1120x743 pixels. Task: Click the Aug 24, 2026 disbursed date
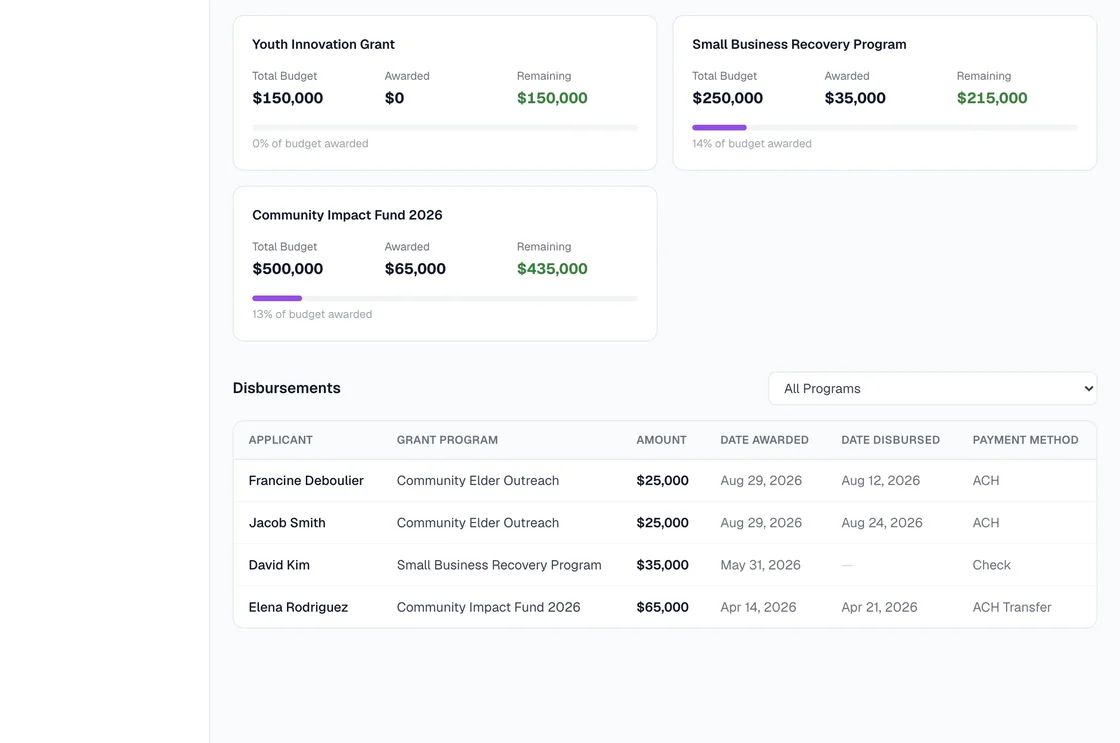click(x=881, y=523)
